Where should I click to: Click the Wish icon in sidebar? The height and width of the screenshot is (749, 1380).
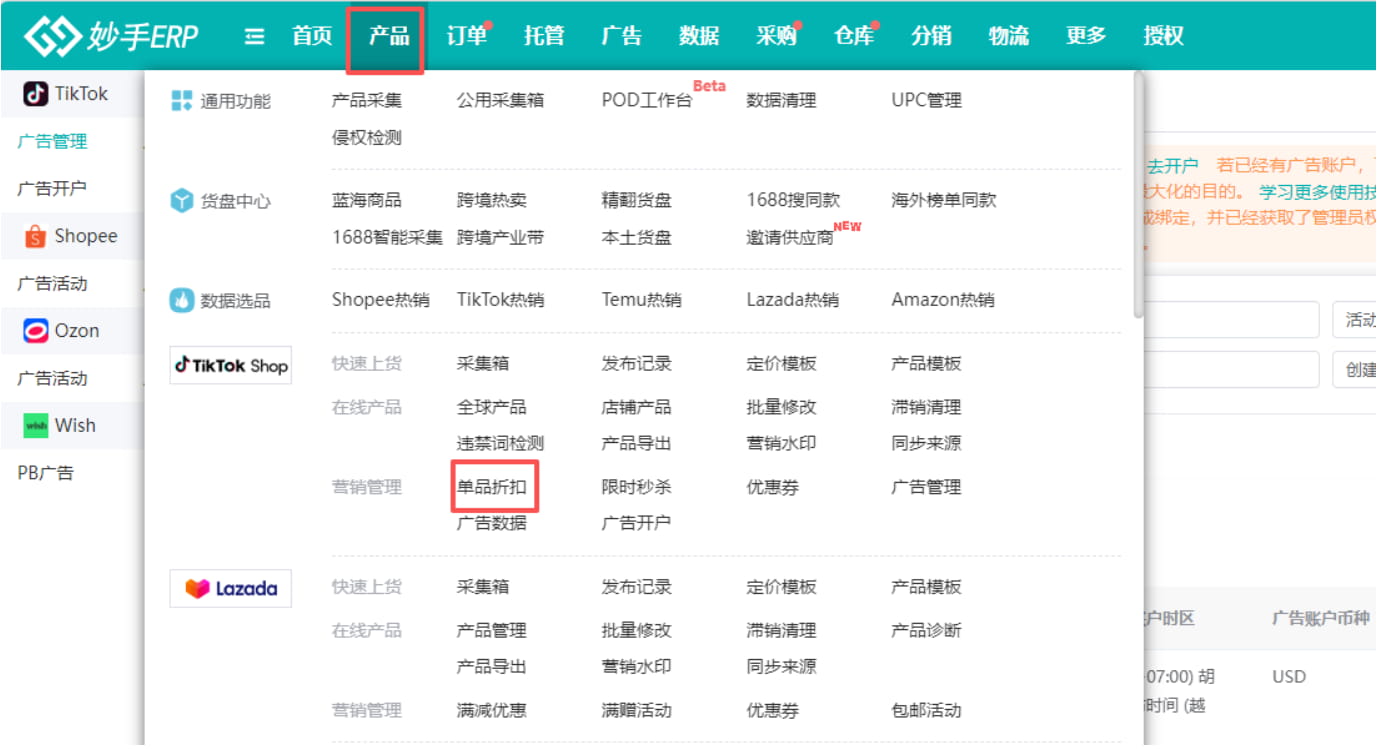tap(36, 426)
